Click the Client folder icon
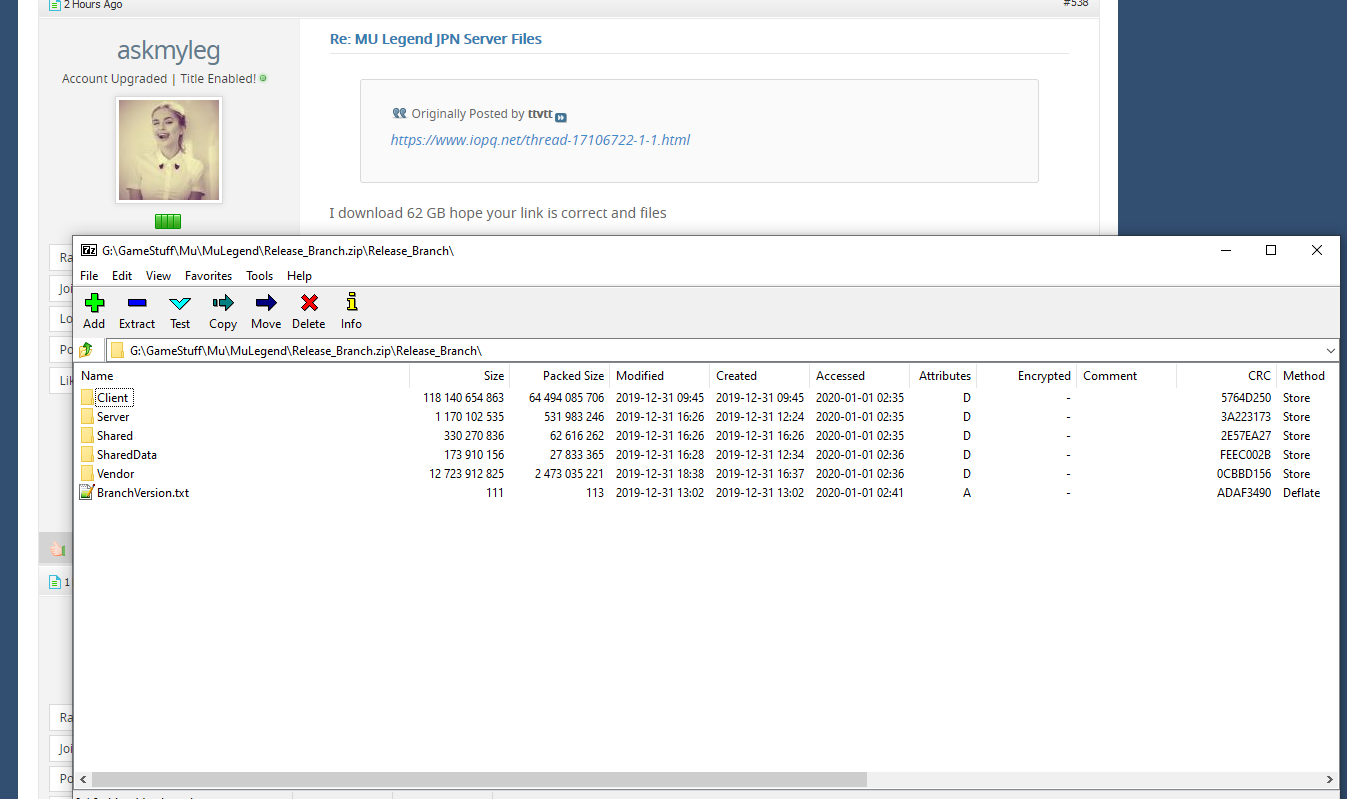 point(87,398)
